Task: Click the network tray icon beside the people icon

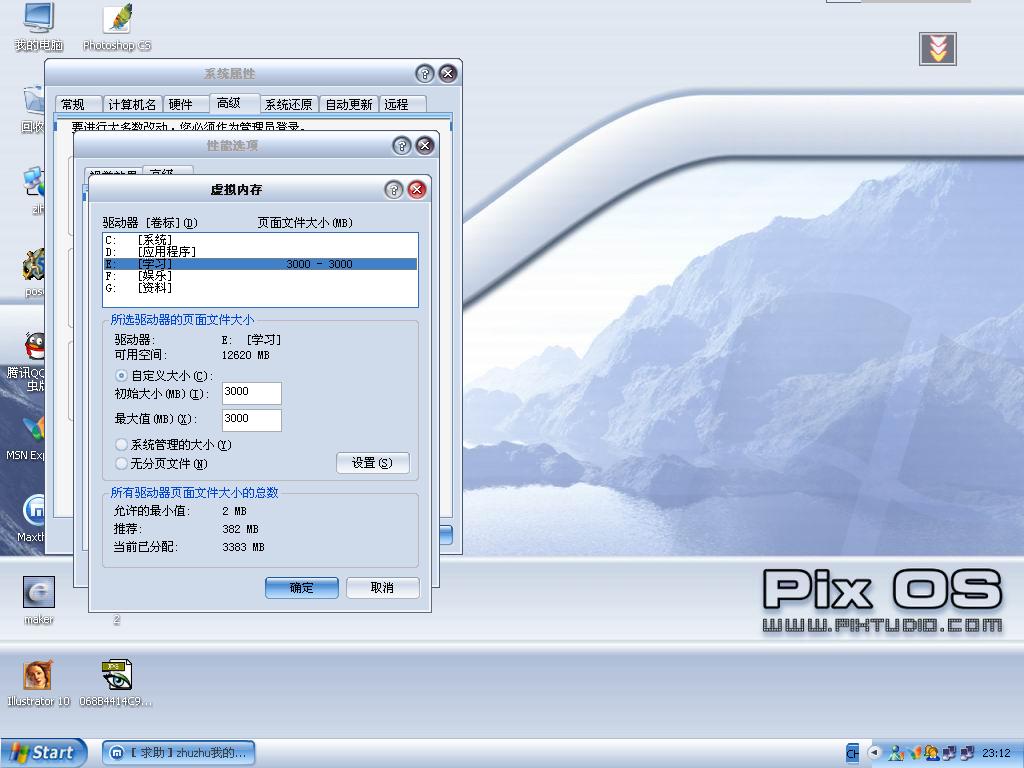Action: (x=950, y=753)
